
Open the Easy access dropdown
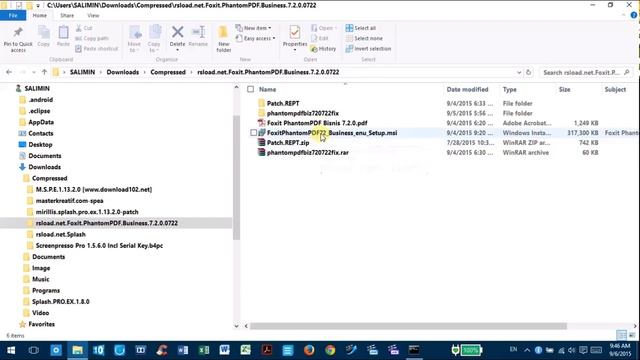[x=255, y=38]
